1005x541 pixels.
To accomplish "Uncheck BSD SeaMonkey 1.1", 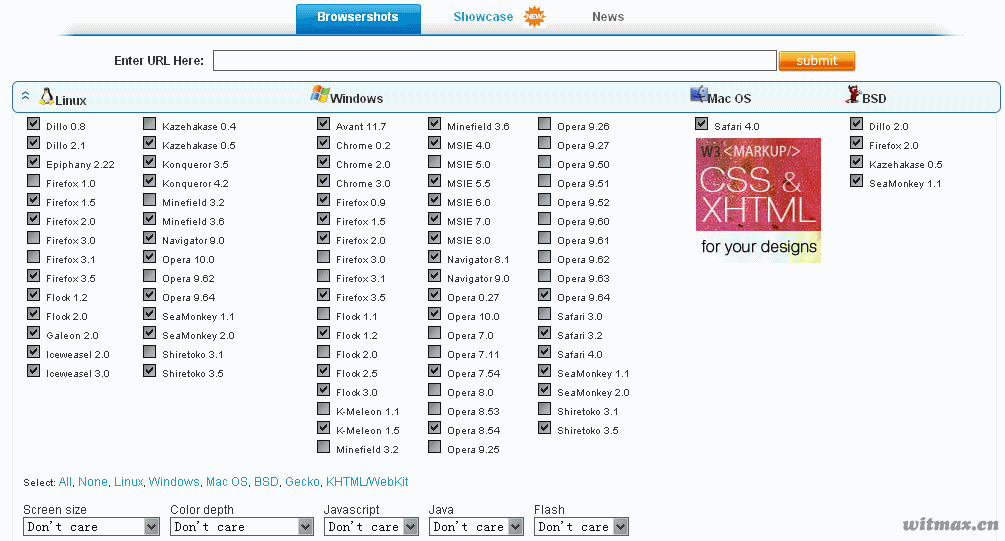I will pyautogui.click(x=856, y=180).
